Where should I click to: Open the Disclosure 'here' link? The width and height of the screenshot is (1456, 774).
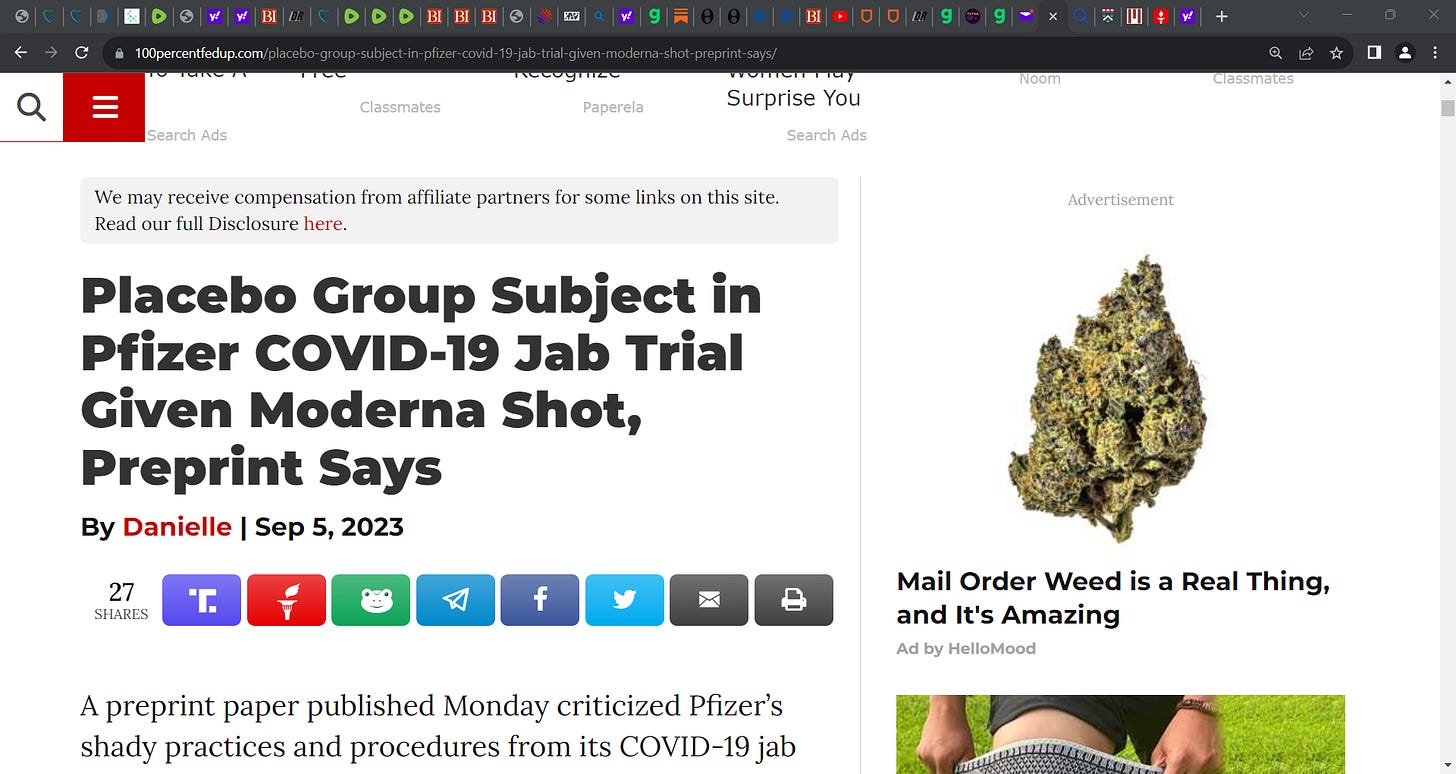[x=323, y=224]
